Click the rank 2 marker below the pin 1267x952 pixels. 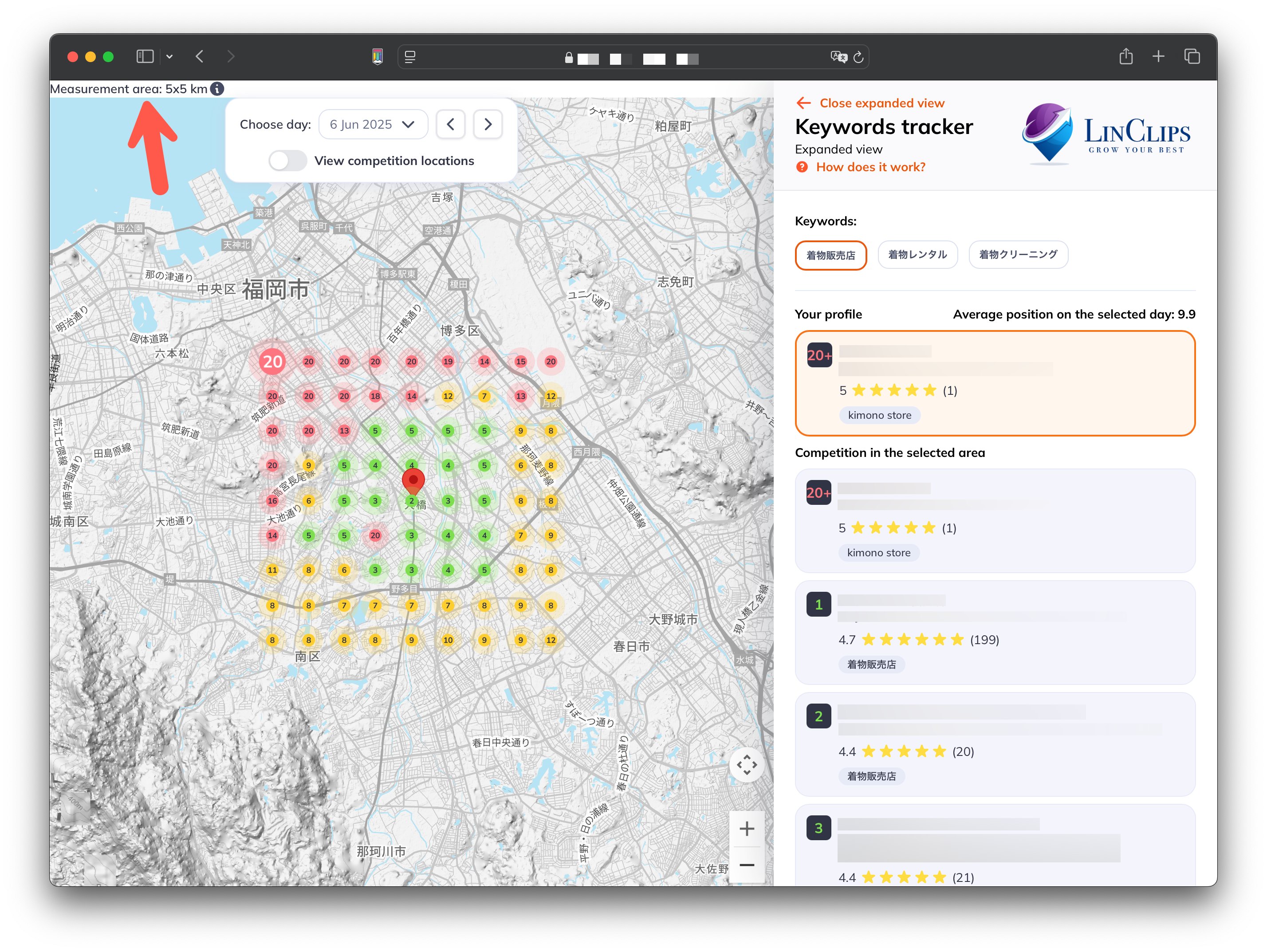(411, 501)
